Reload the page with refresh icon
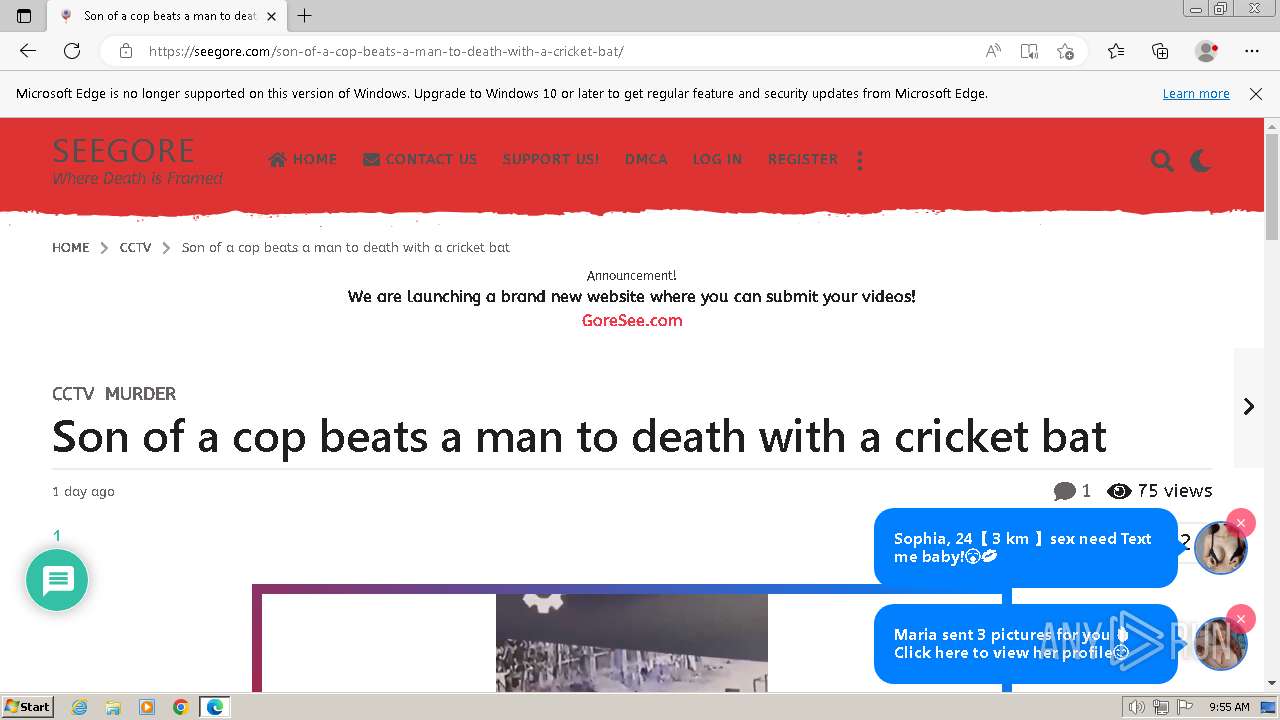This screenshot has height=720, width=1280. pyautogui.click(x=72, y=51)
